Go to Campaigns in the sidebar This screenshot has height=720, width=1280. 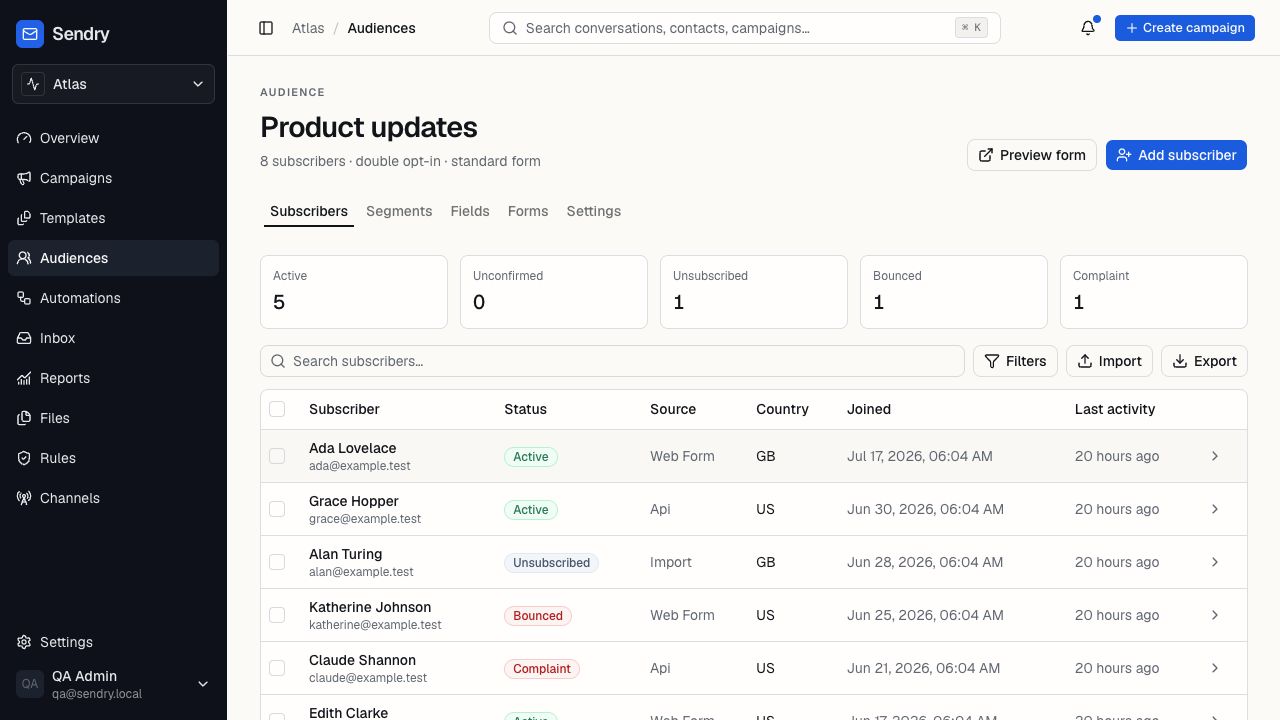[x=113, y=178]
